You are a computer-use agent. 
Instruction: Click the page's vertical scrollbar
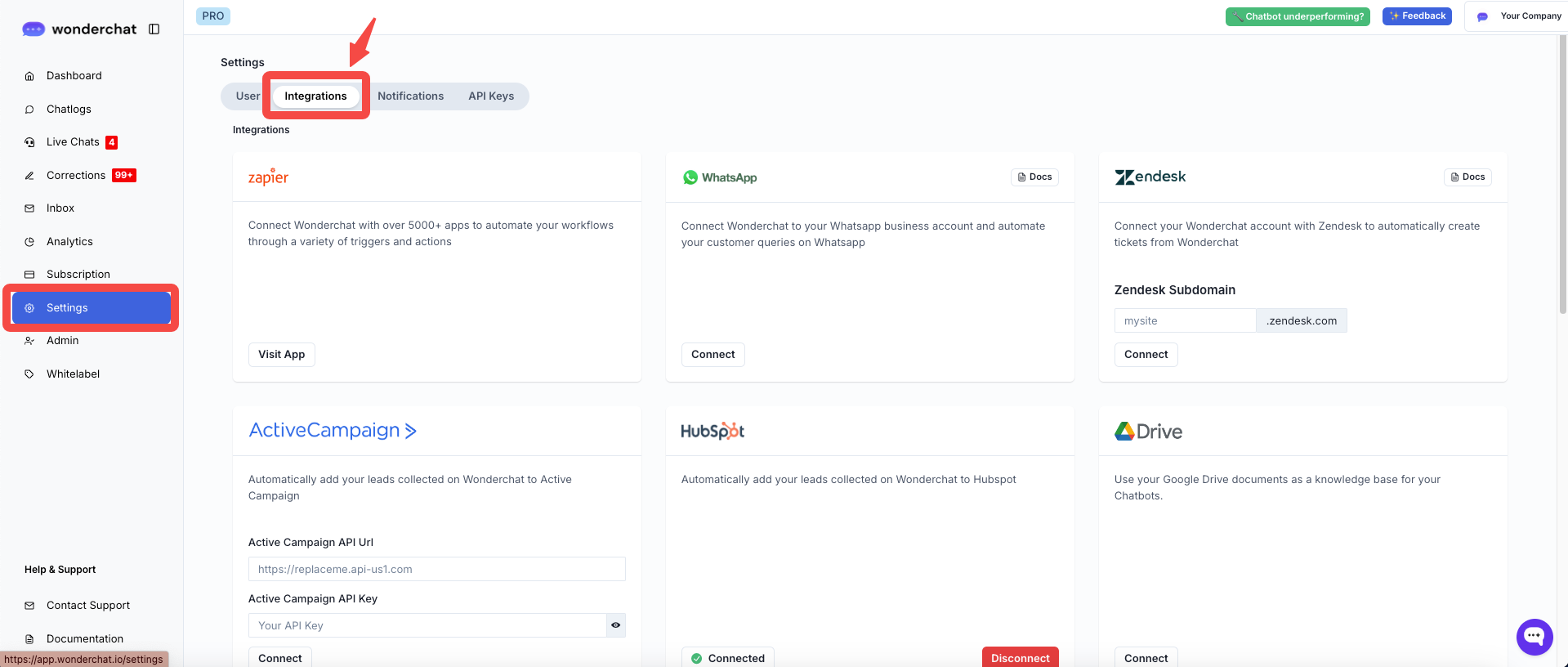tap(1562, 180)
